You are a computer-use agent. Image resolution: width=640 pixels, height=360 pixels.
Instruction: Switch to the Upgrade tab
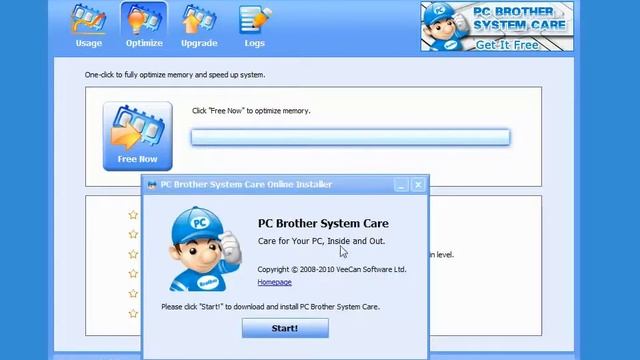point(199,26)
